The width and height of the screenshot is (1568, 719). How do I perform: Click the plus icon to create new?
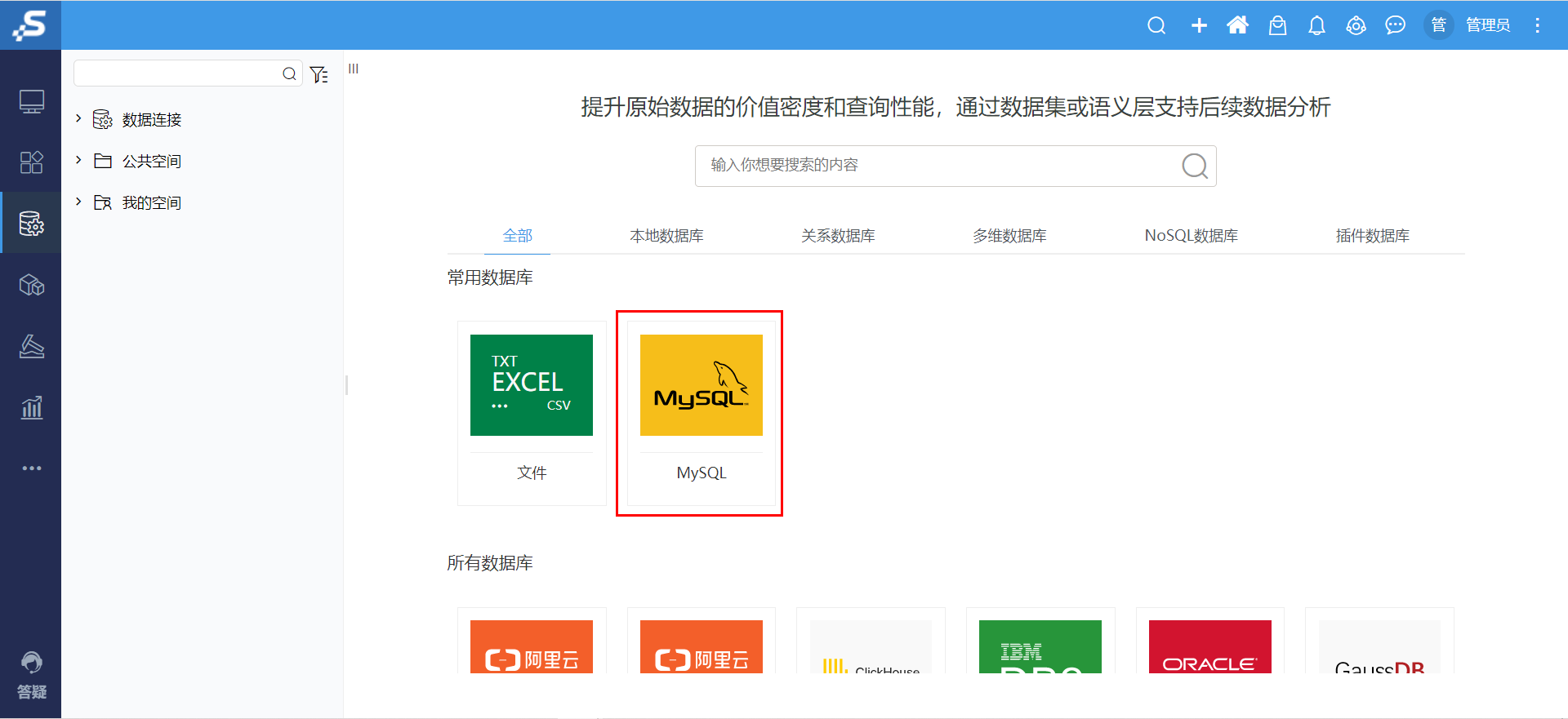(1199, 25)
